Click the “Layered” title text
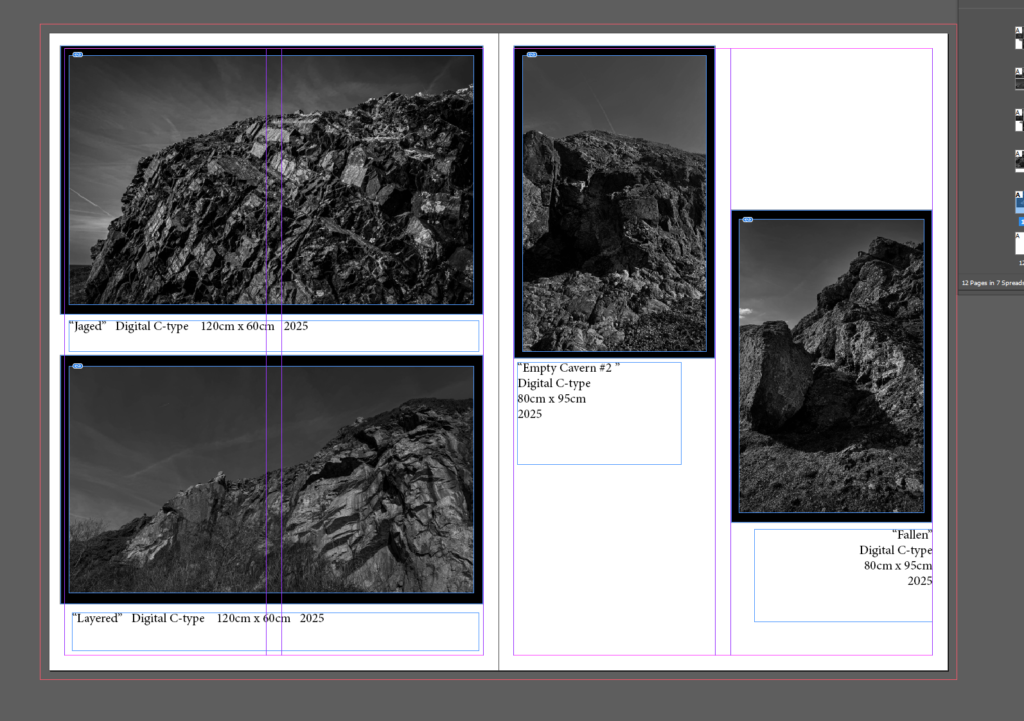This screenshot has height=721, width=1024. point(97,618)
